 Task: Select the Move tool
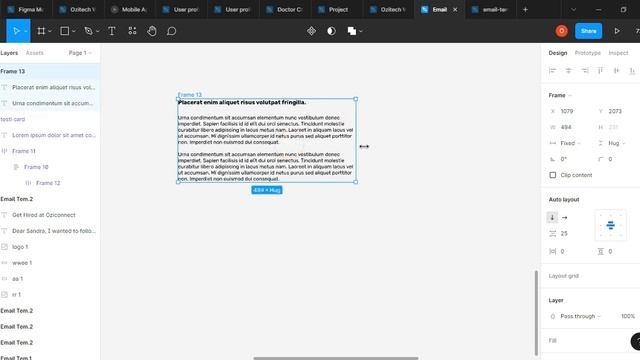(x=16, y=31)
